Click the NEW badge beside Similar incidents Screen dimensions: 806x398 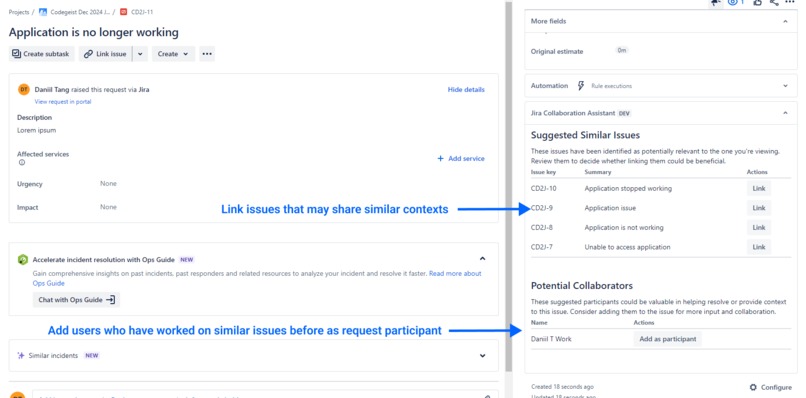coord(91,355)
